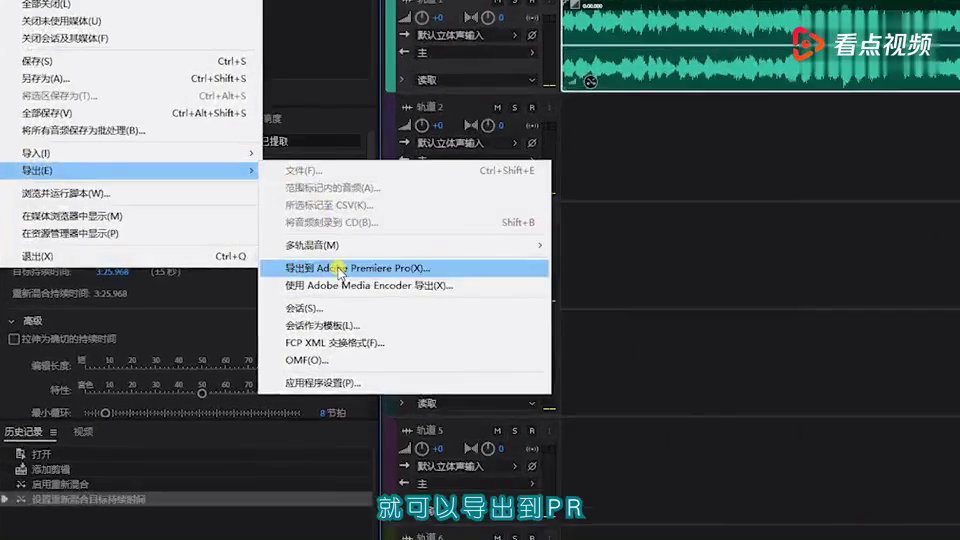Click 全部保存(V) menu item
The width and height of the screenshot is (960, 540).
[x=129, y=113]
